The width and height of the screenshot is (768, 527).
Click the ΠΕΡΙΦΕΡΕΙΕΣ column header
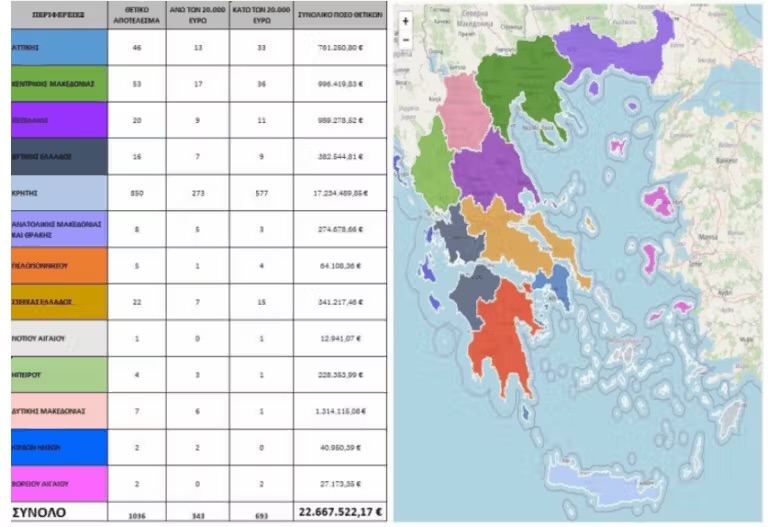coord(54,16)
